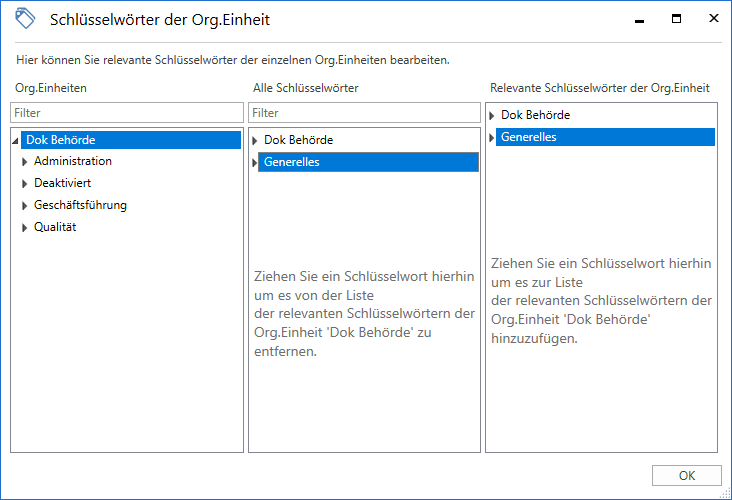Screen dimensions: 732x500
Task: Select Deaktiviert org unit
Action: point(62,183)
